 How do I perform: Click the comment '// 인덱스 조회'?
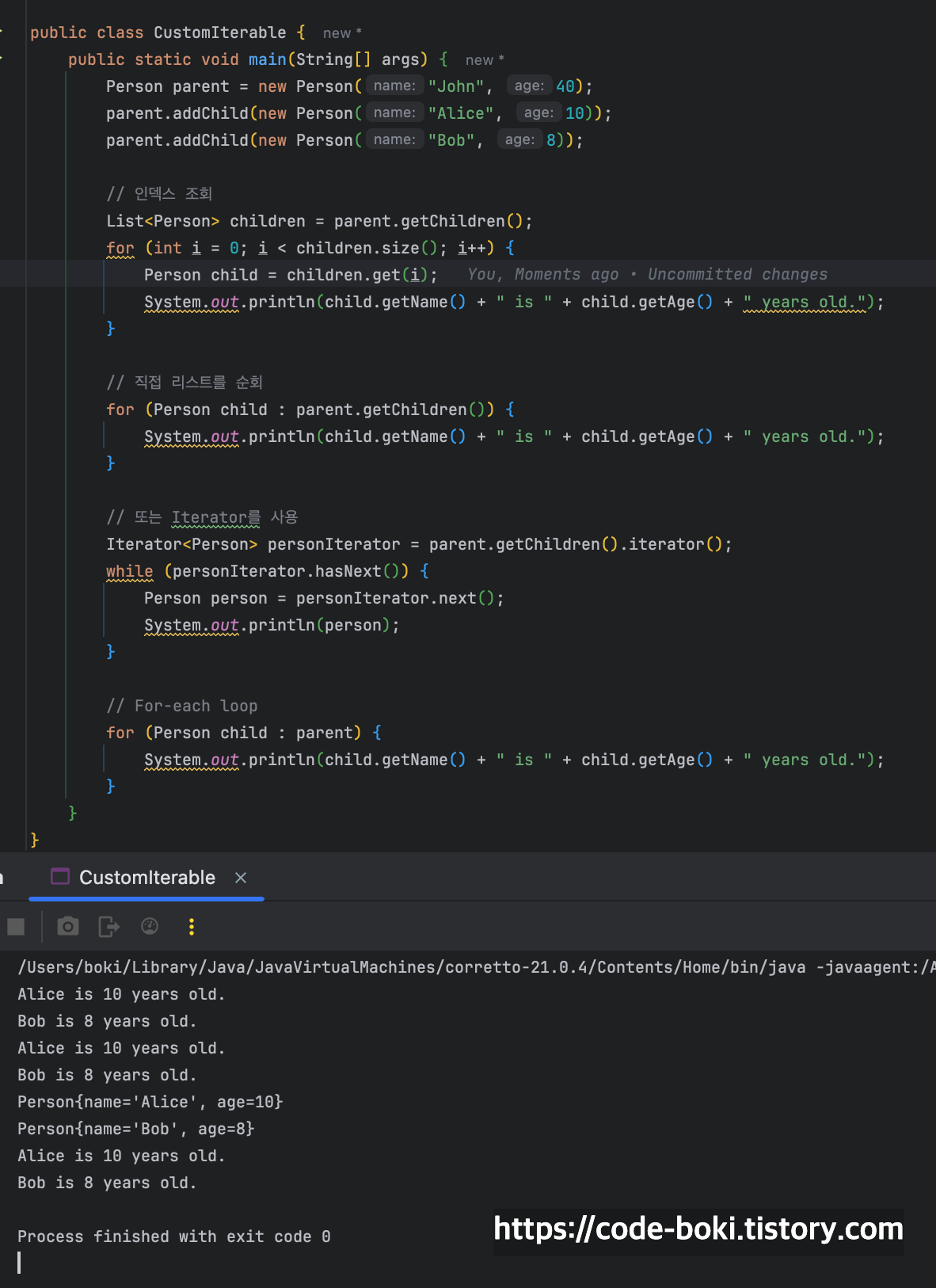159,194
